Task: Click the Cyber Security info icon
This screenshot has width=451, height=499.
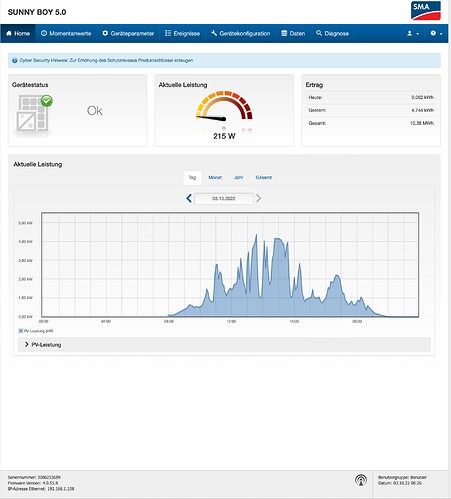Action: click(x=15, y=60)
